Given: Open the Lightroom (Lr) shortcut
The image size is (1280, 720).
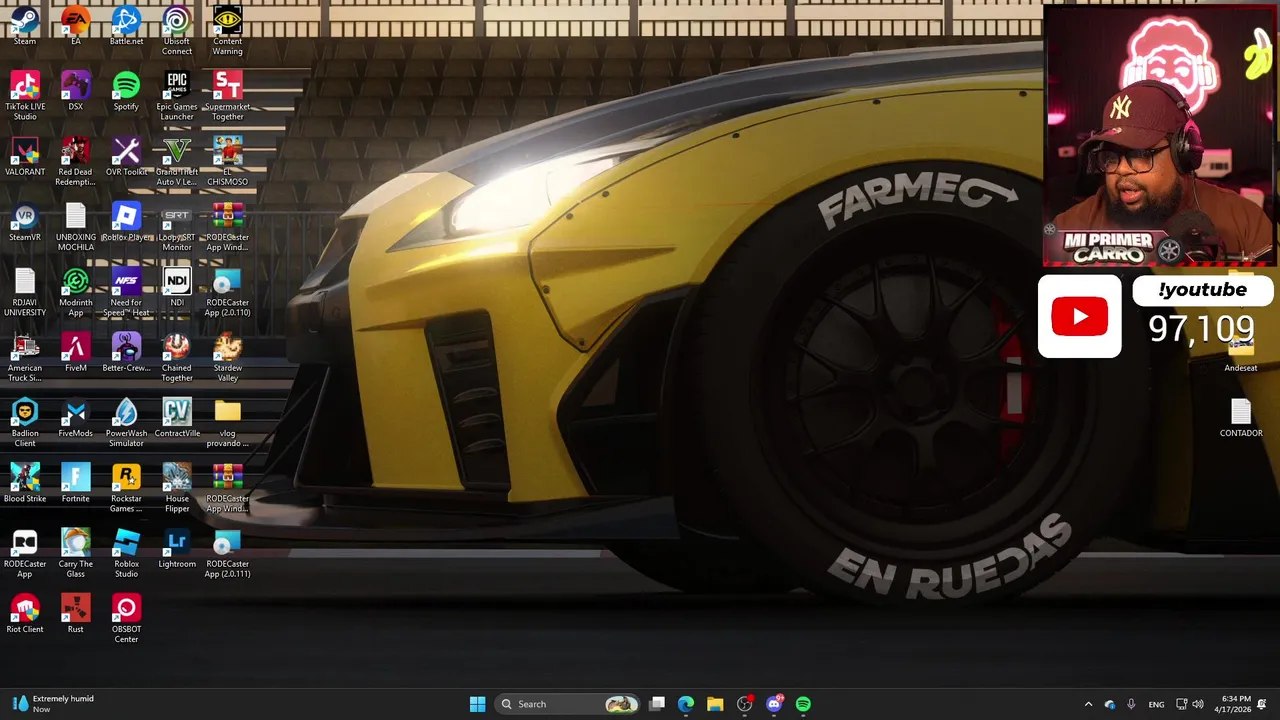Looking at the screenshot, I should [x=177, y=548].
